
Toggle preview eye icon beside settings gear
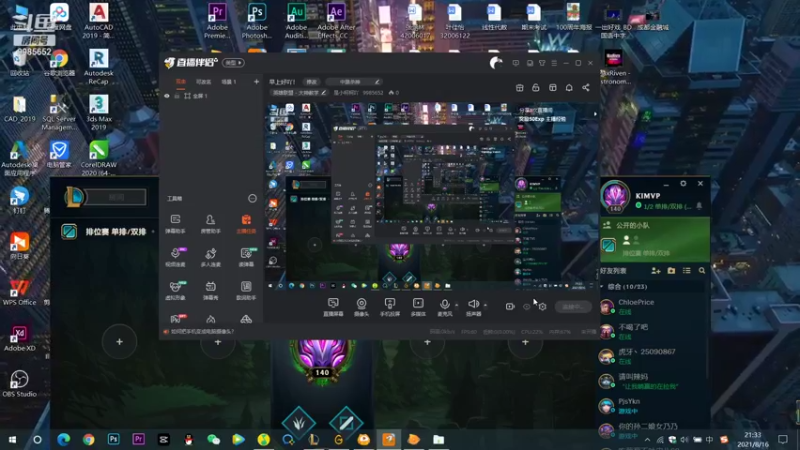click(527, 307)
